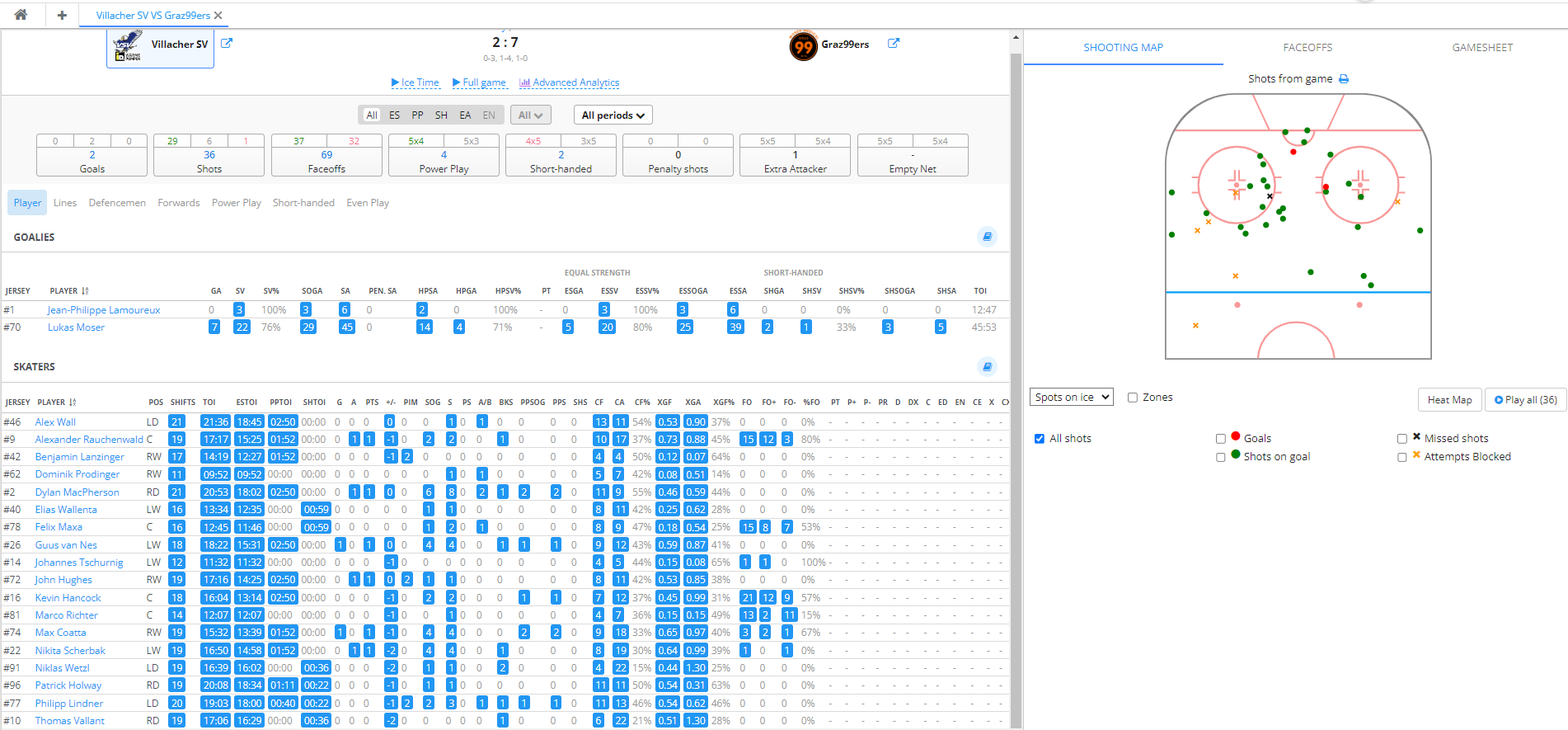
Task: Close the Villacher SV VS Graz99ers tab
Action: tap(218, 16)
